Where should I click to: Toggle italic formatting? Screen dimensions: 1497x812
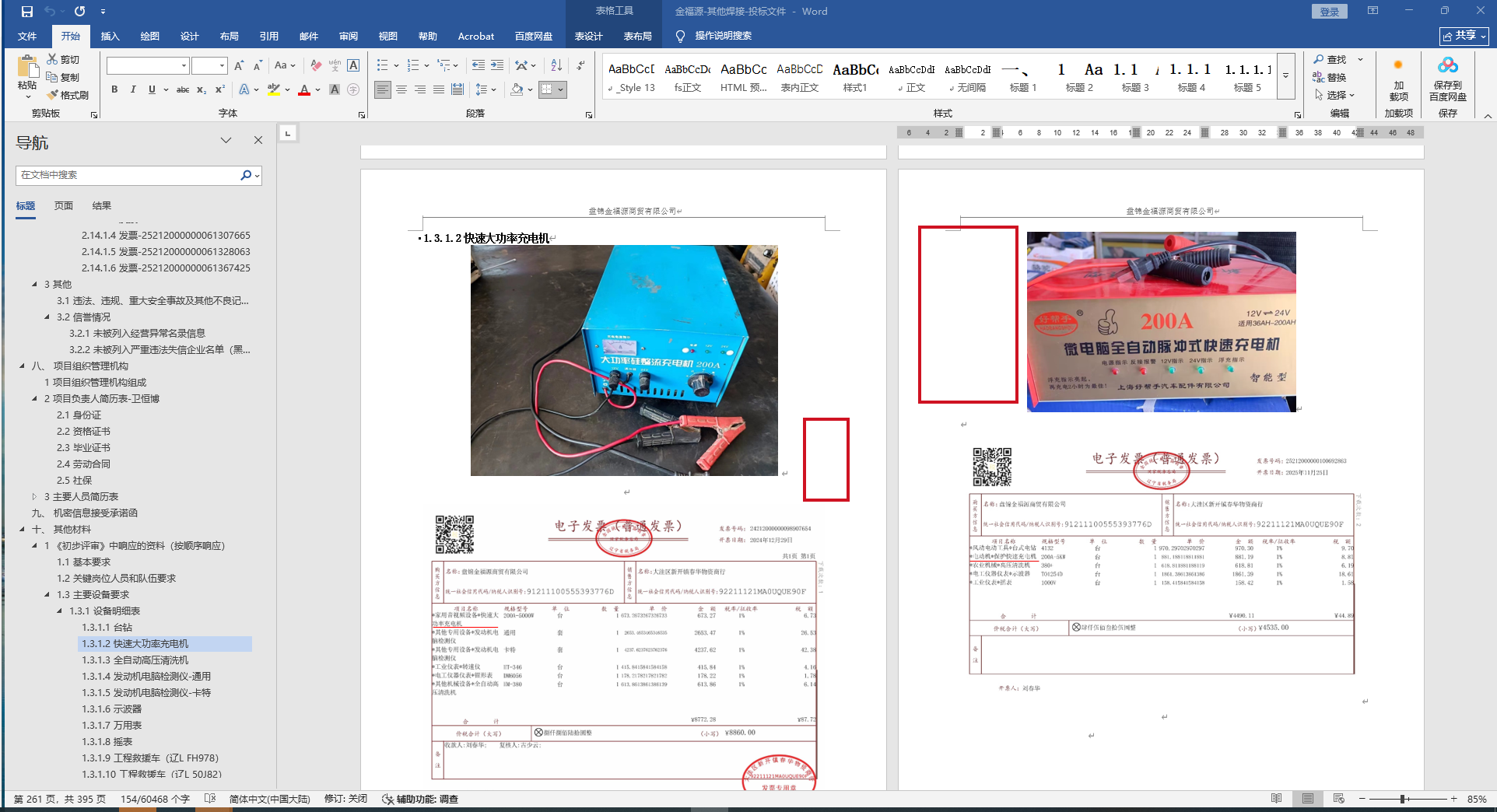point(133,89)
